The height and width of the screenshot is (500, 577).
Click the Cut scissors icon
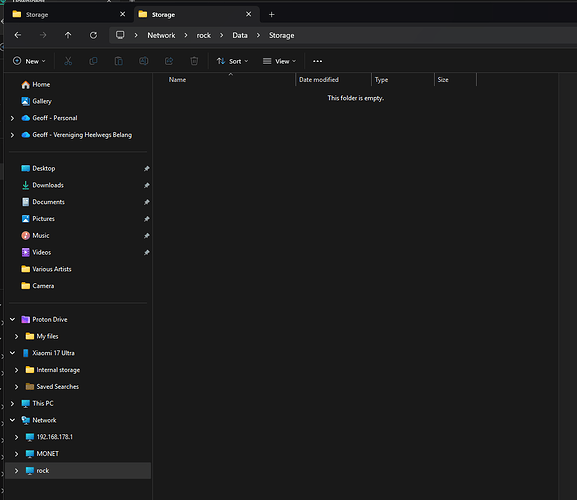pyautogui.click(x=68, y=61)
